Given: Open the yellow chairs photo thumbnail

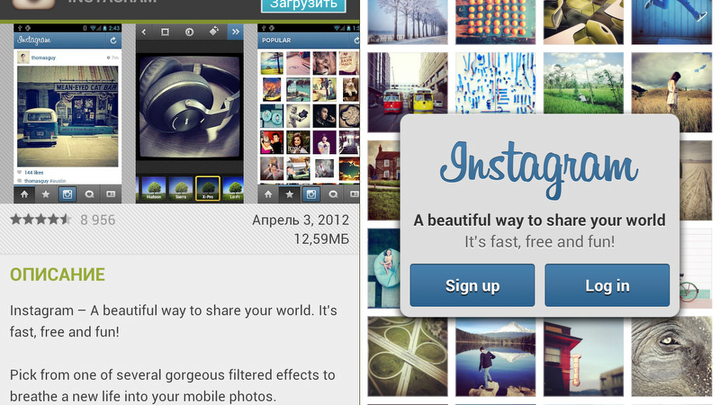Looking at the screenshot, I should pyautogui.click(x=584, y=22).
